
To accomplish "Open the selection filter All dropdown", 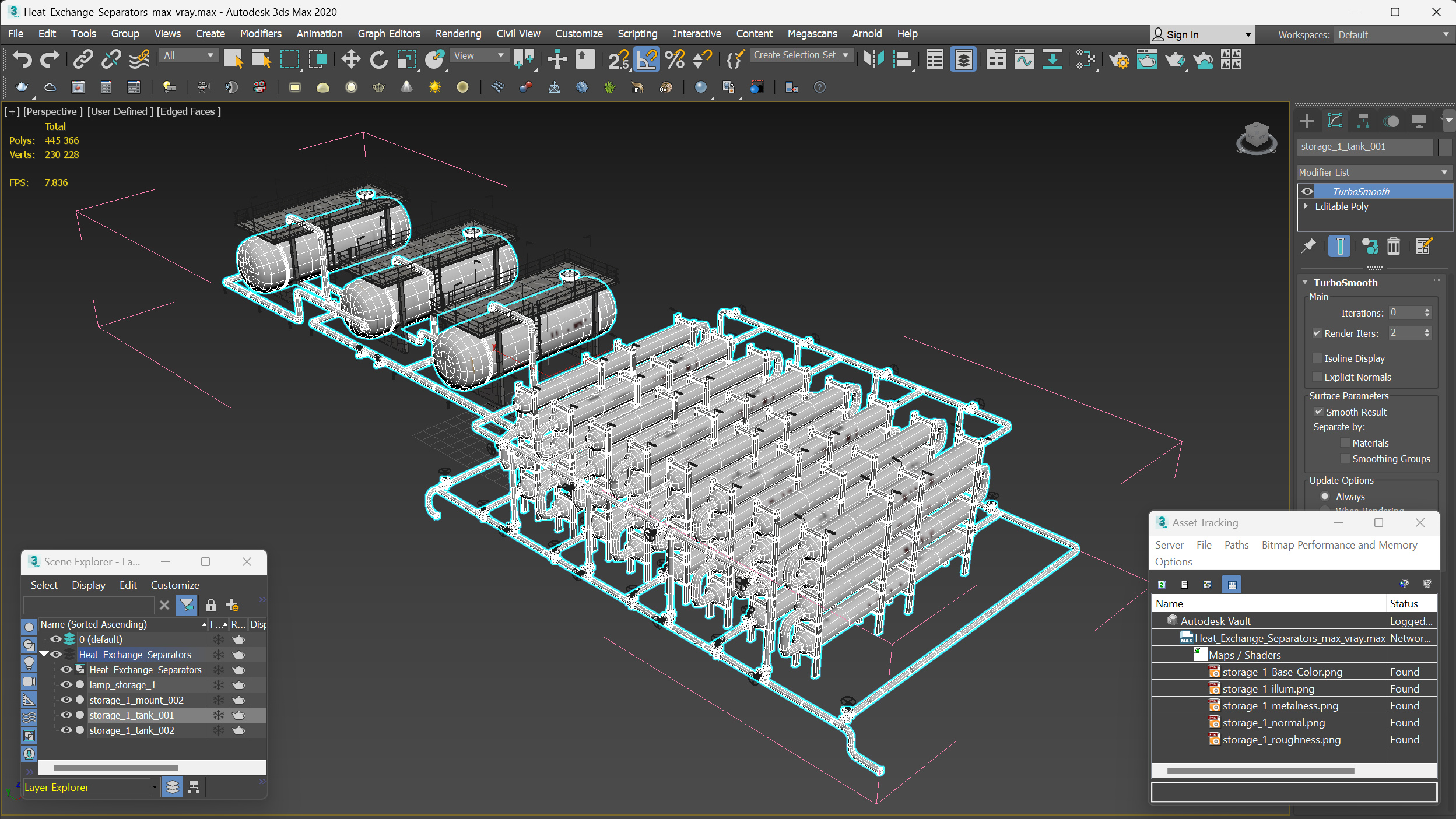I will coord(188,55).
